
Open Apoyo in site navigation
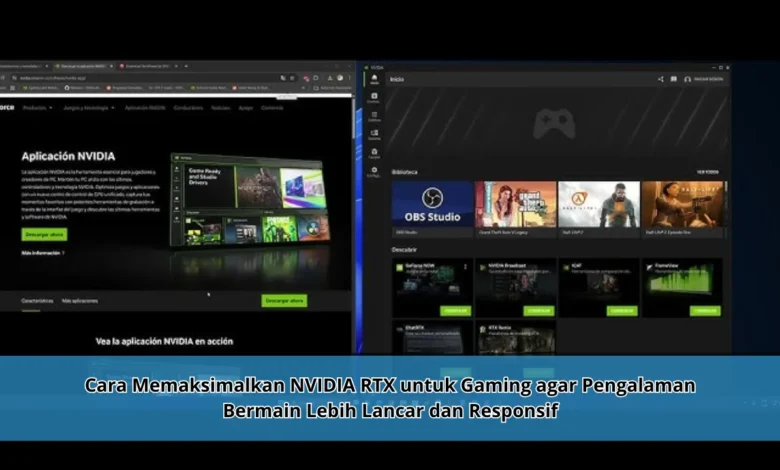tap(246, 108)
